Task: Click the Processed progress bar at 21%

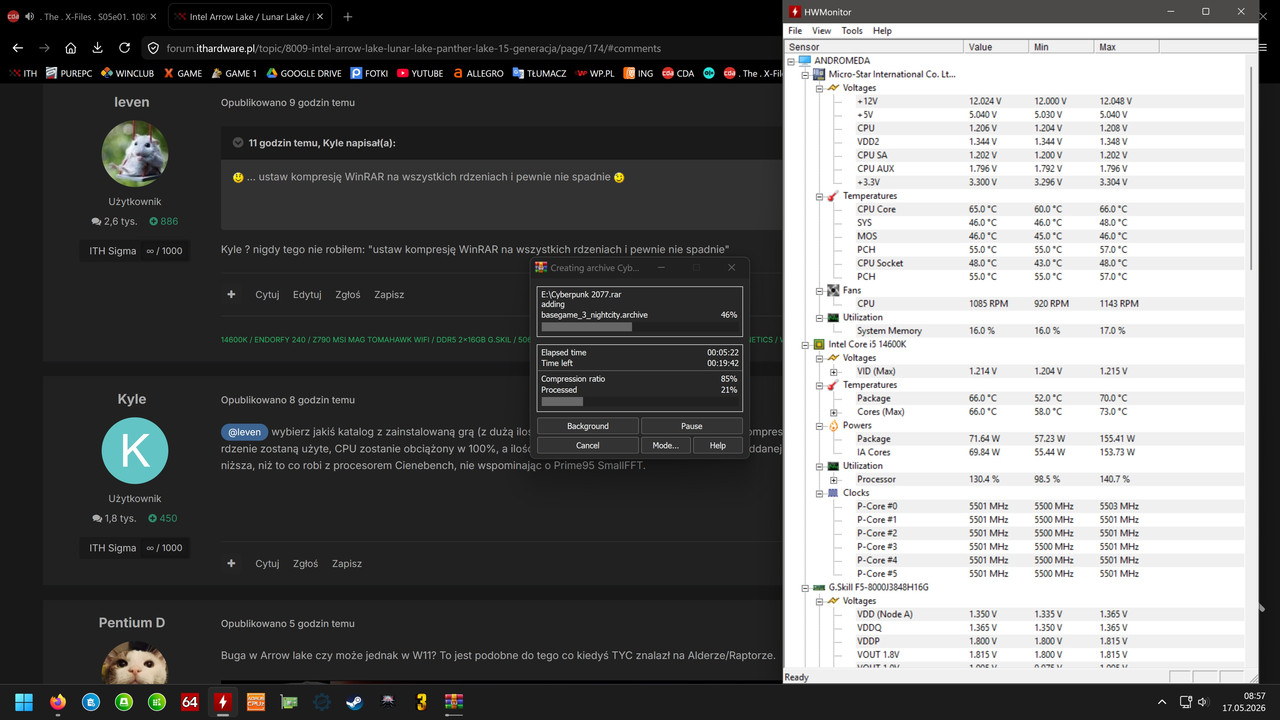Action: tap(640, 402)
